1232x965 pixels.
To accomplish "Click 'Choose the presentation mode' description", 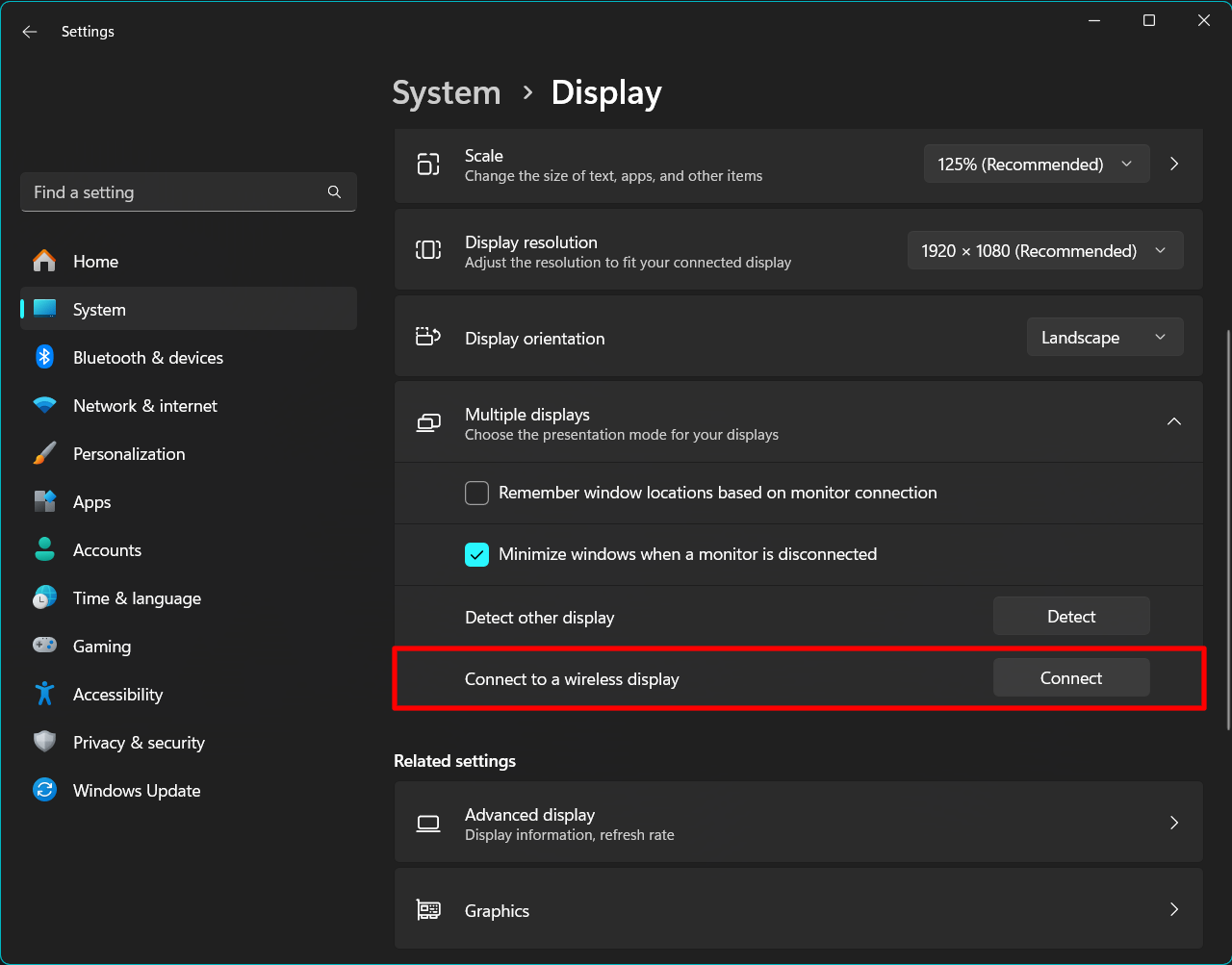I will coord(622,435).
